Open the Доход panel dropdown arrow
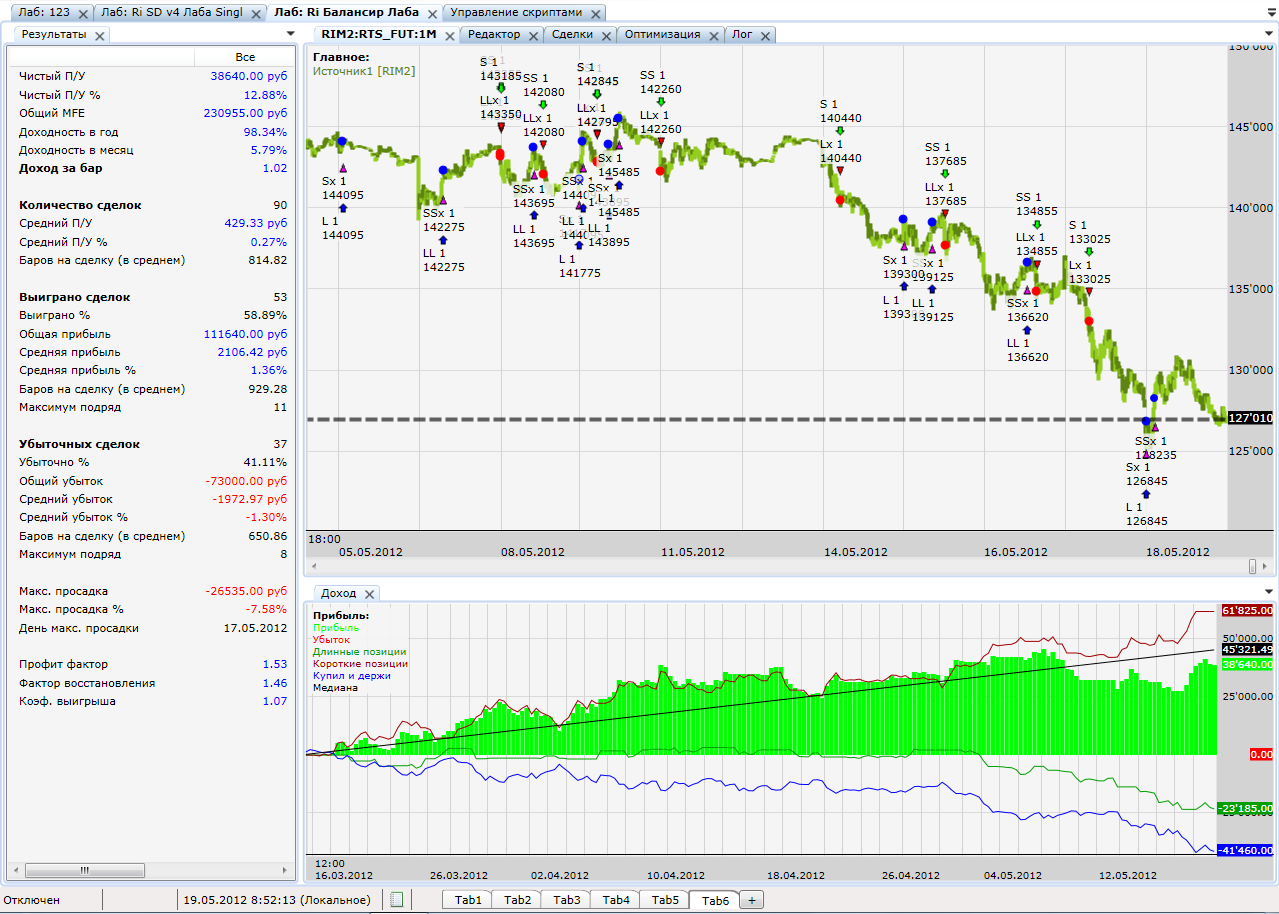Image resolution: width=1279 pixels, height=914 pixels. pos(1270,593)
